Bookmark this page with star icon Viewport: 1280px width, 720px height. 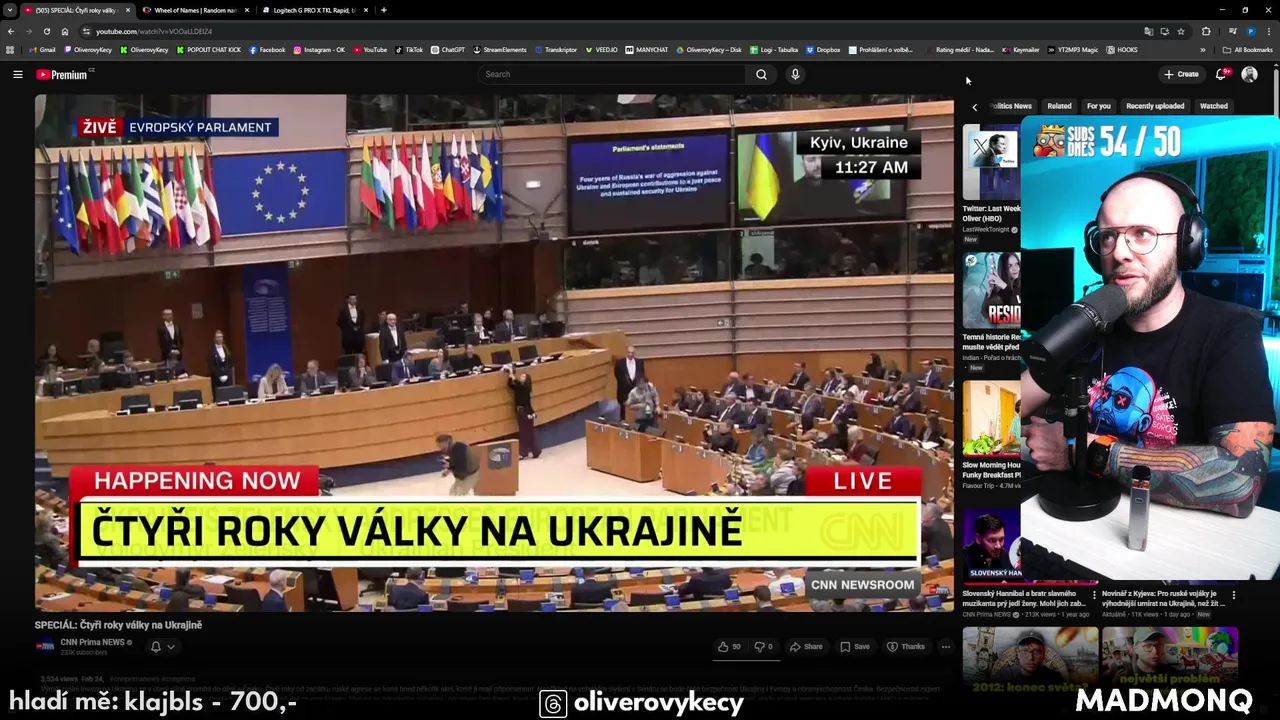point(1181,31)
